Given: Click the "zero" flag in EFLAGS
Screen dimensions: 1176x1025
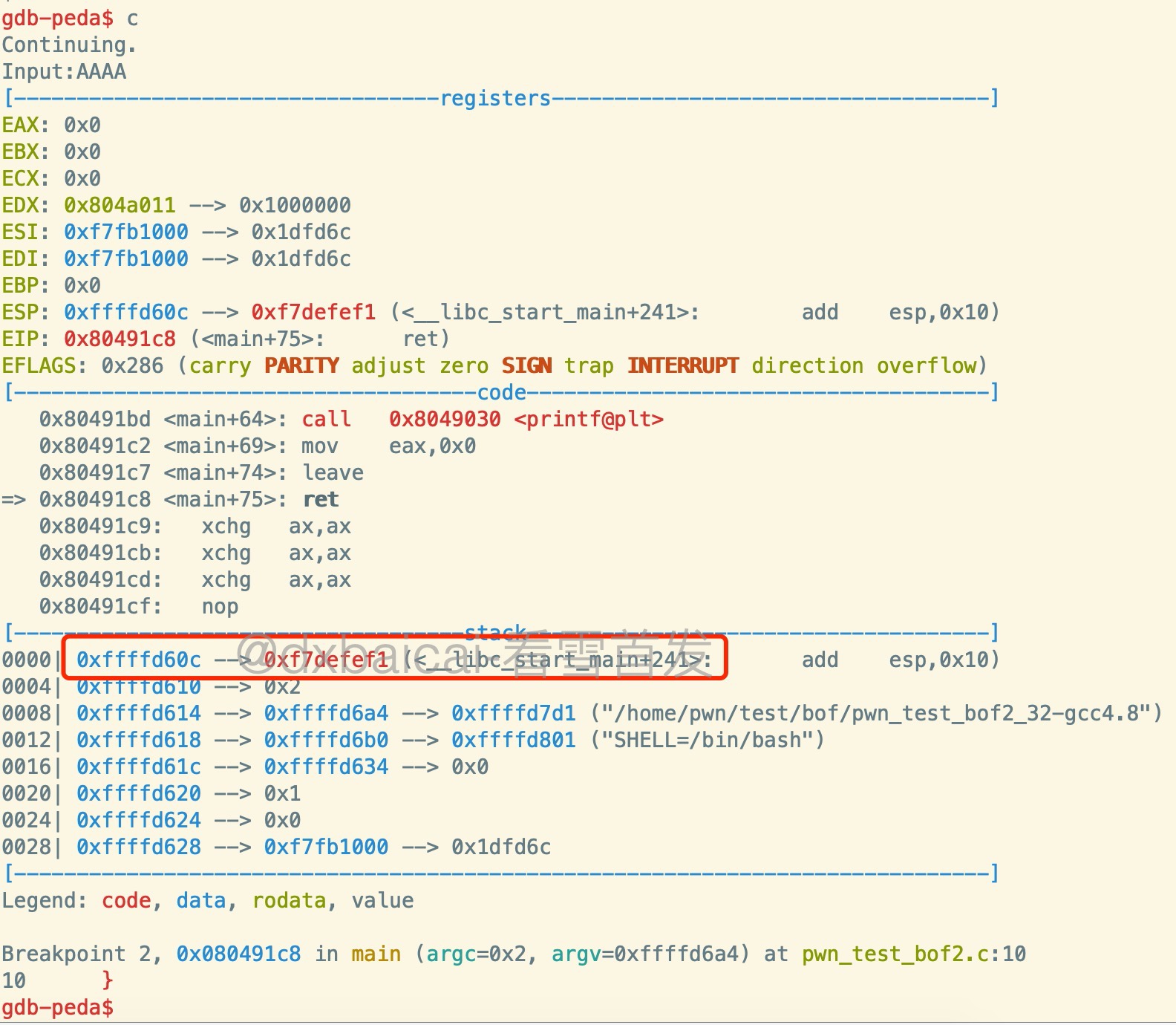Looking at the screenshot, I should coord(464,366).
